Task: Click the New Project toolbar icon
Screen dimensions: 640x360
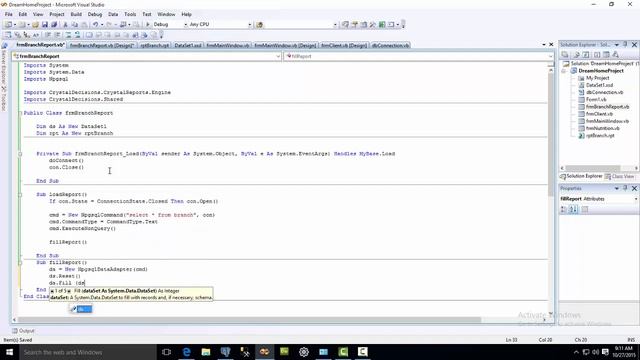Action: pos(8,24)
